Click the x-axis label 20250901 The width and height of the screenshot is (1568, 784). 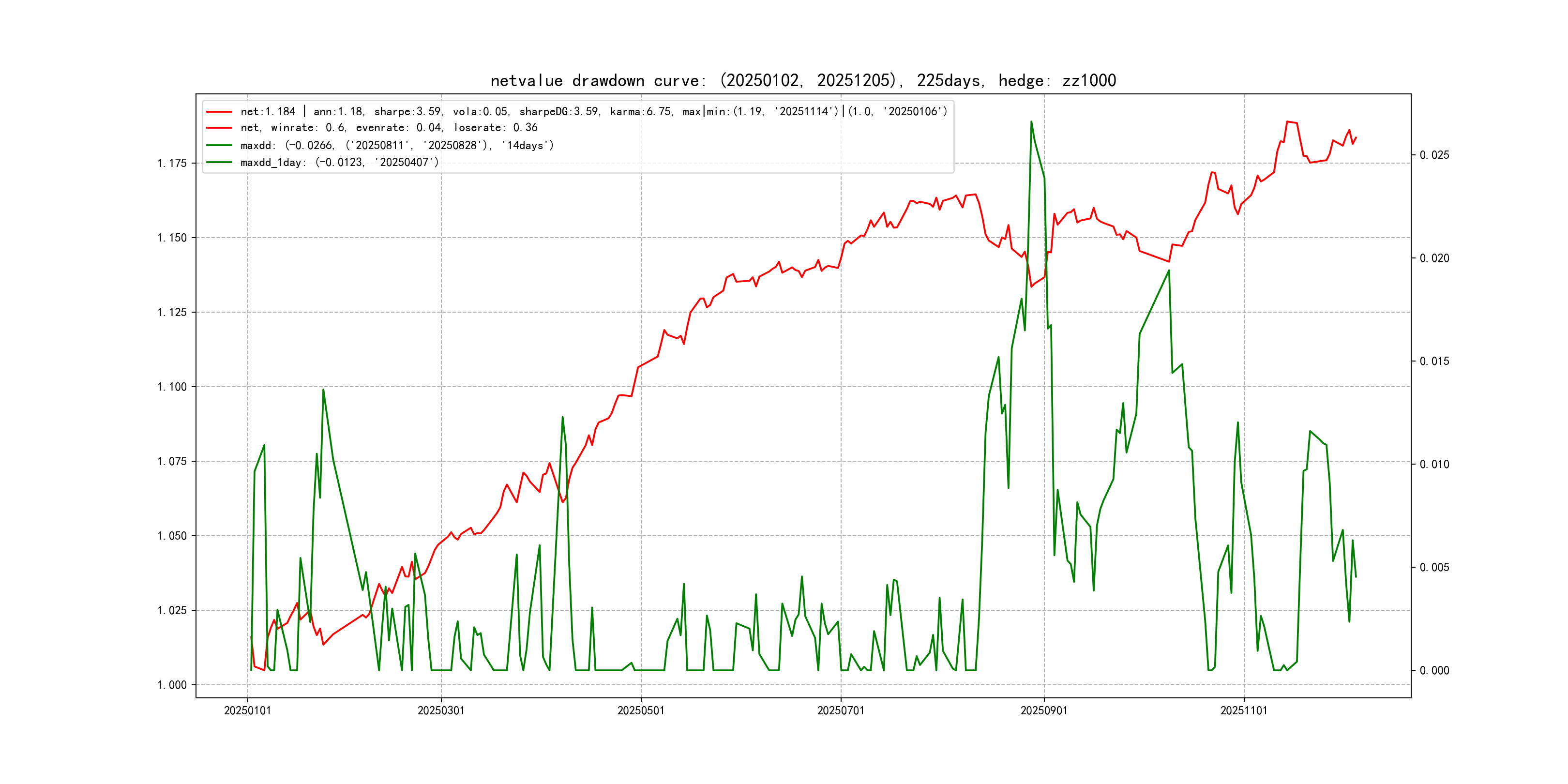tap(1044, 711)
